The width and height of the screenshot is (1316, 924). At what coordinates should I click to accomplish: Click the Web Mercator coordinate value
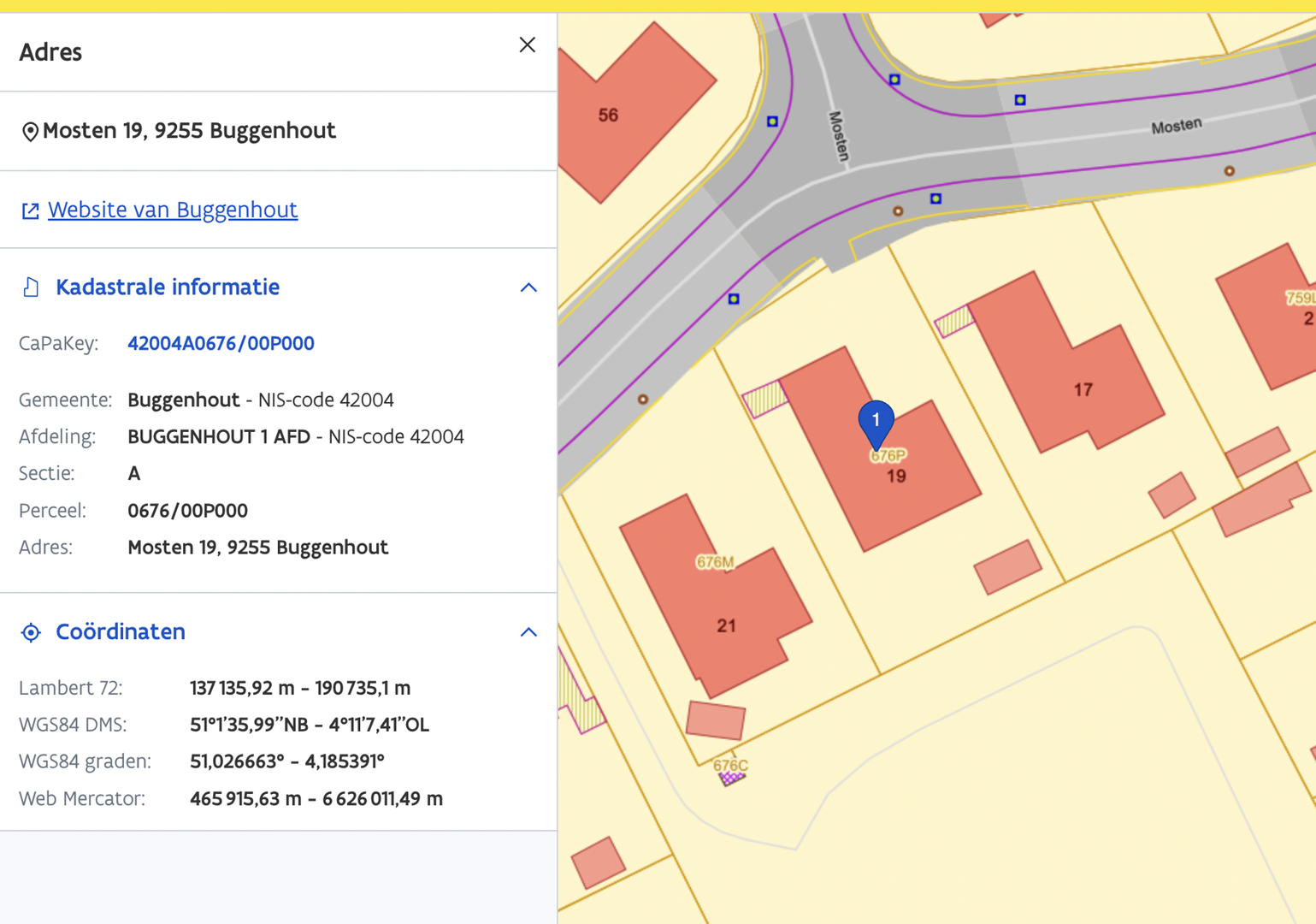tap(316, 799)
